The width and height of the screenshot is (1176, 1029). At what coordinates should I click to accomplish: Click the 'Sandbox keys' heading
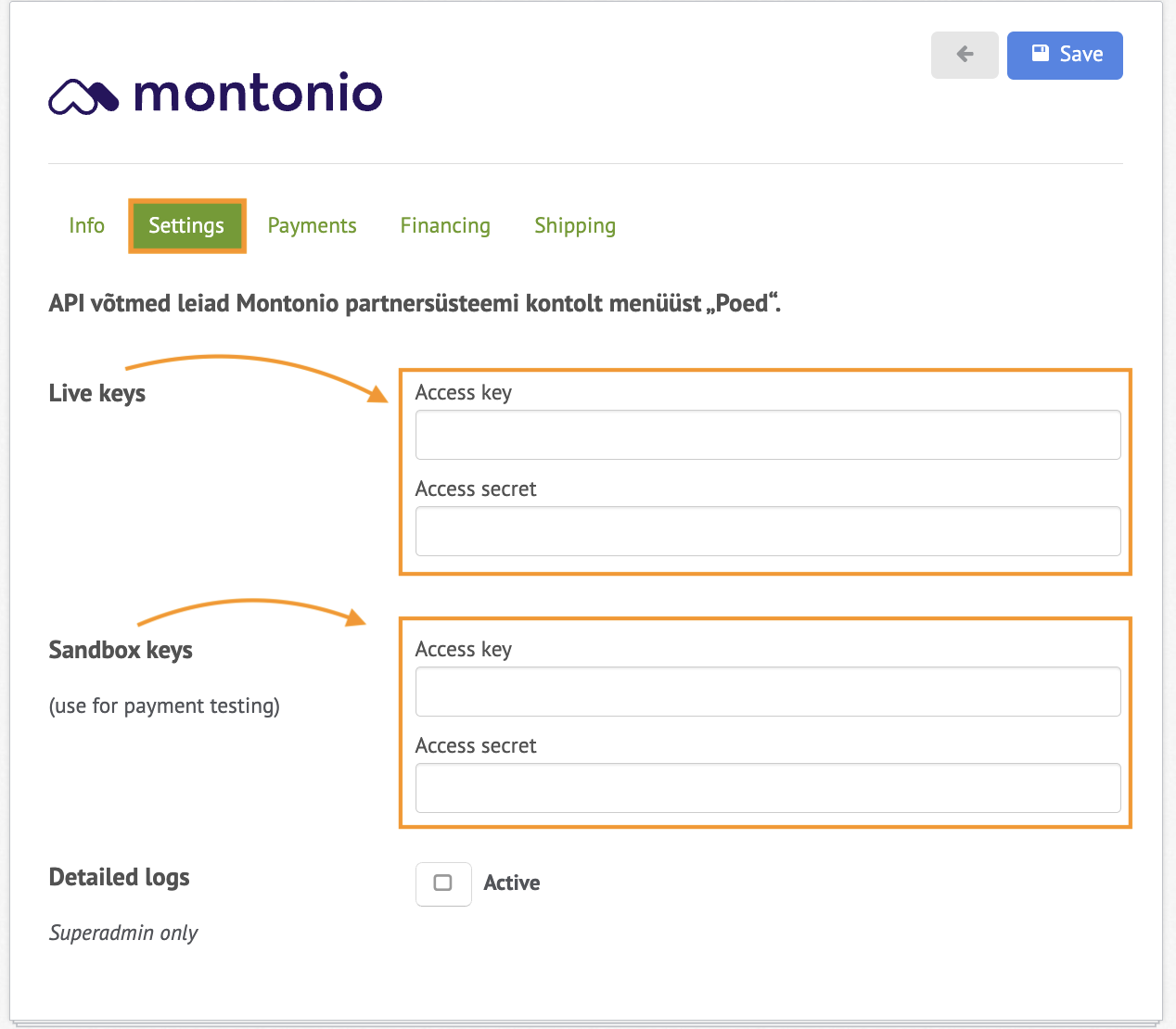click(x=121, y=650)
